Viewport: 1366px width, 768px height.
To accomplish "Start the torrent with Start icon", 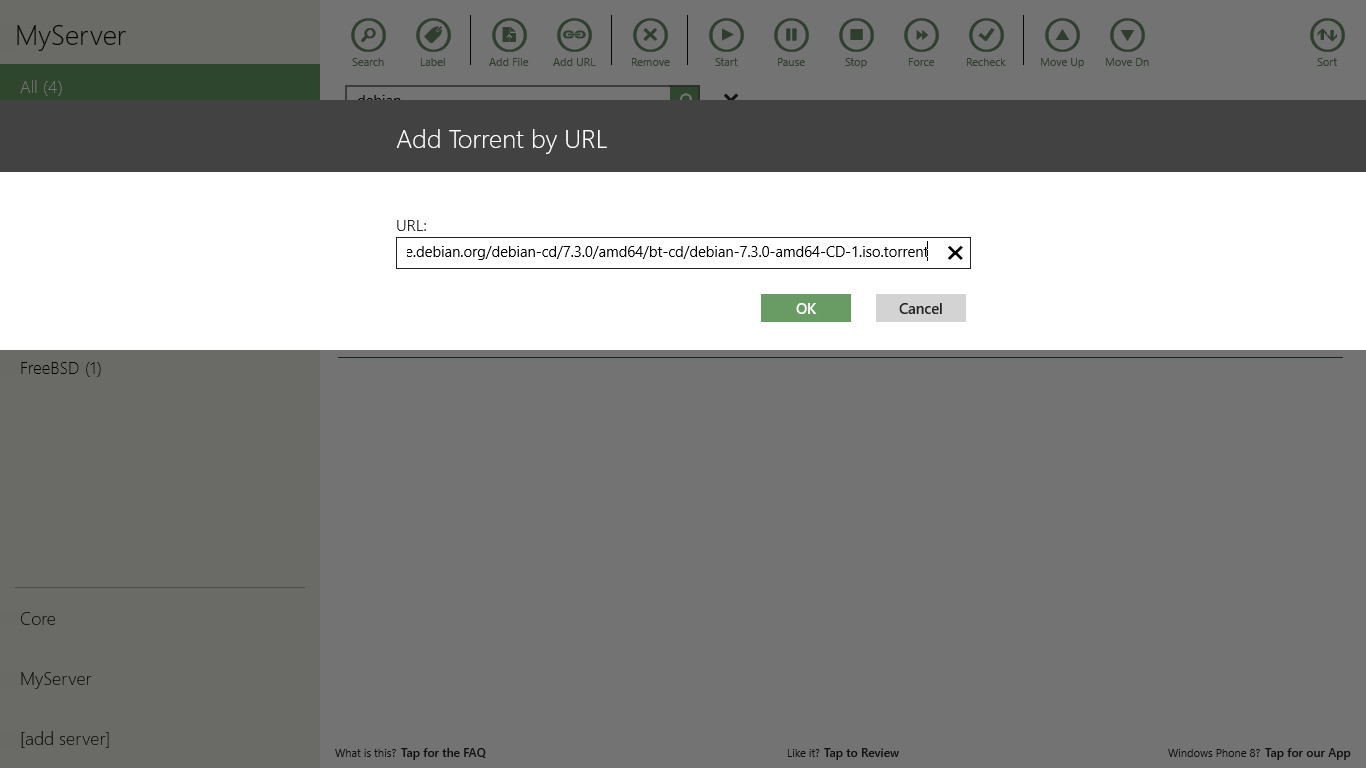I will 726,35.
